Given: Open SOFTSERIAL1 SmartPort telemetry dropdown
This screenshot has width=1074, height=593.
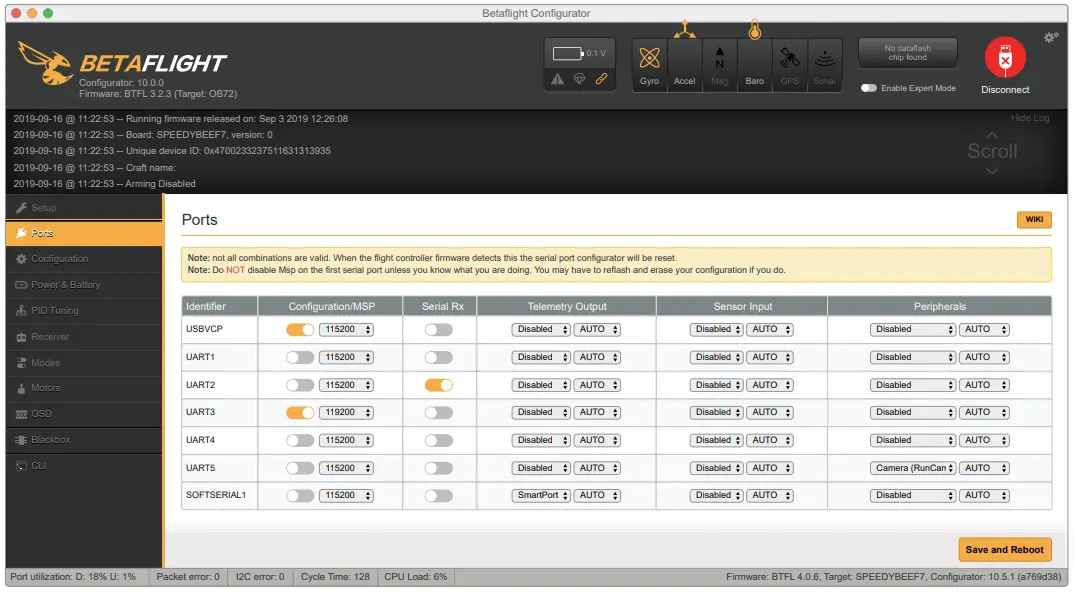Looking at the screenshot, I should pos(541,496).
